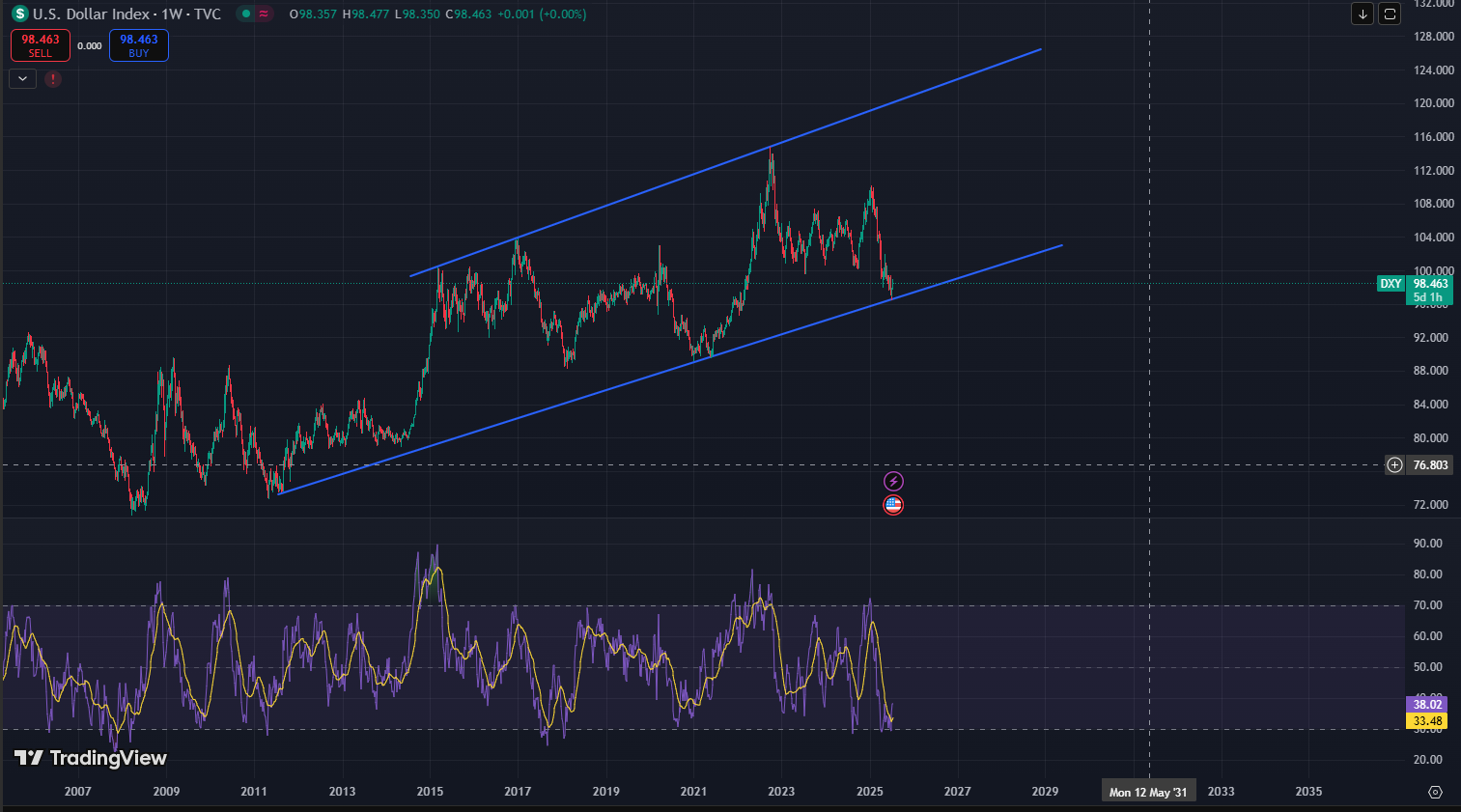Collapse the indicator legend with chevron

point(22,79)
